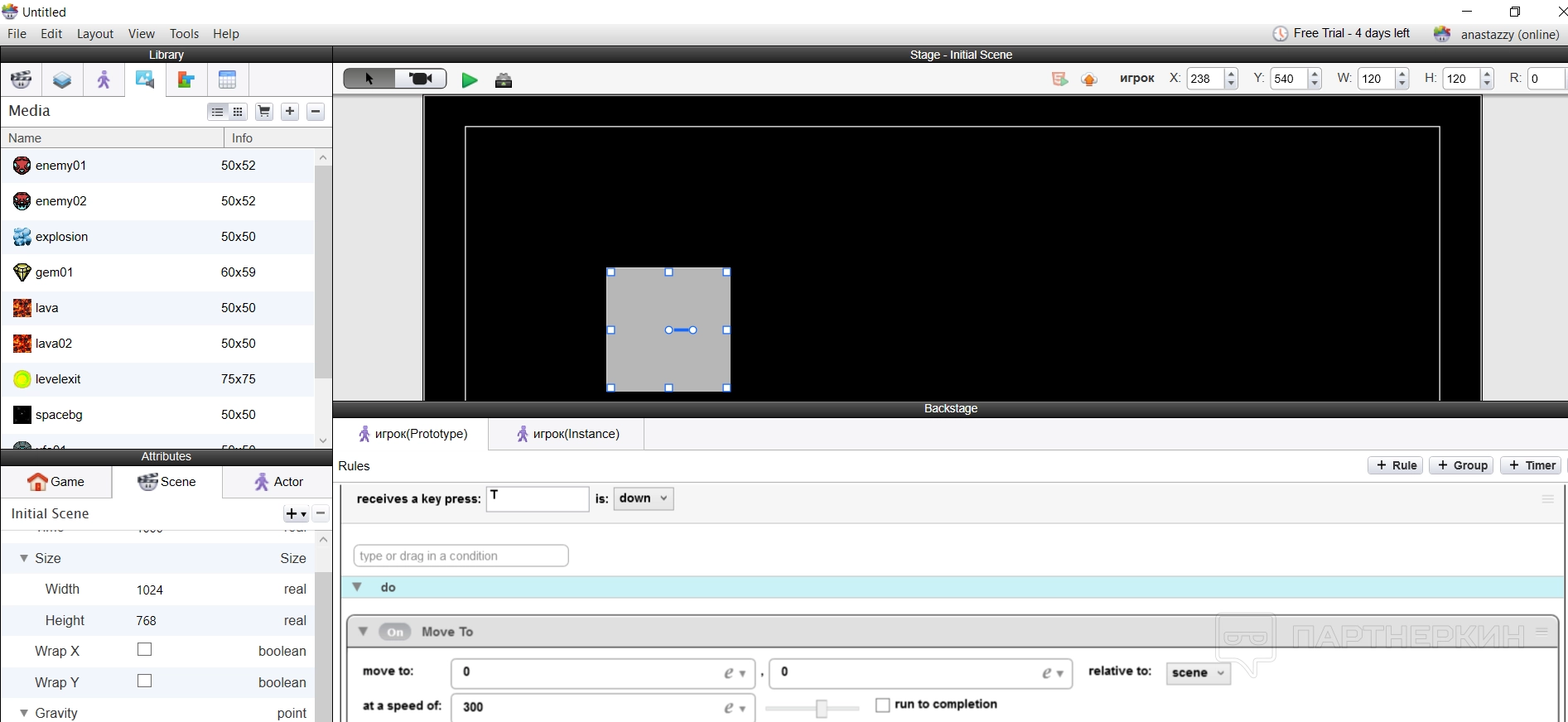1568x722 pixels.
Task: Click the plus button to add media
Action: (x=290, y=112)
